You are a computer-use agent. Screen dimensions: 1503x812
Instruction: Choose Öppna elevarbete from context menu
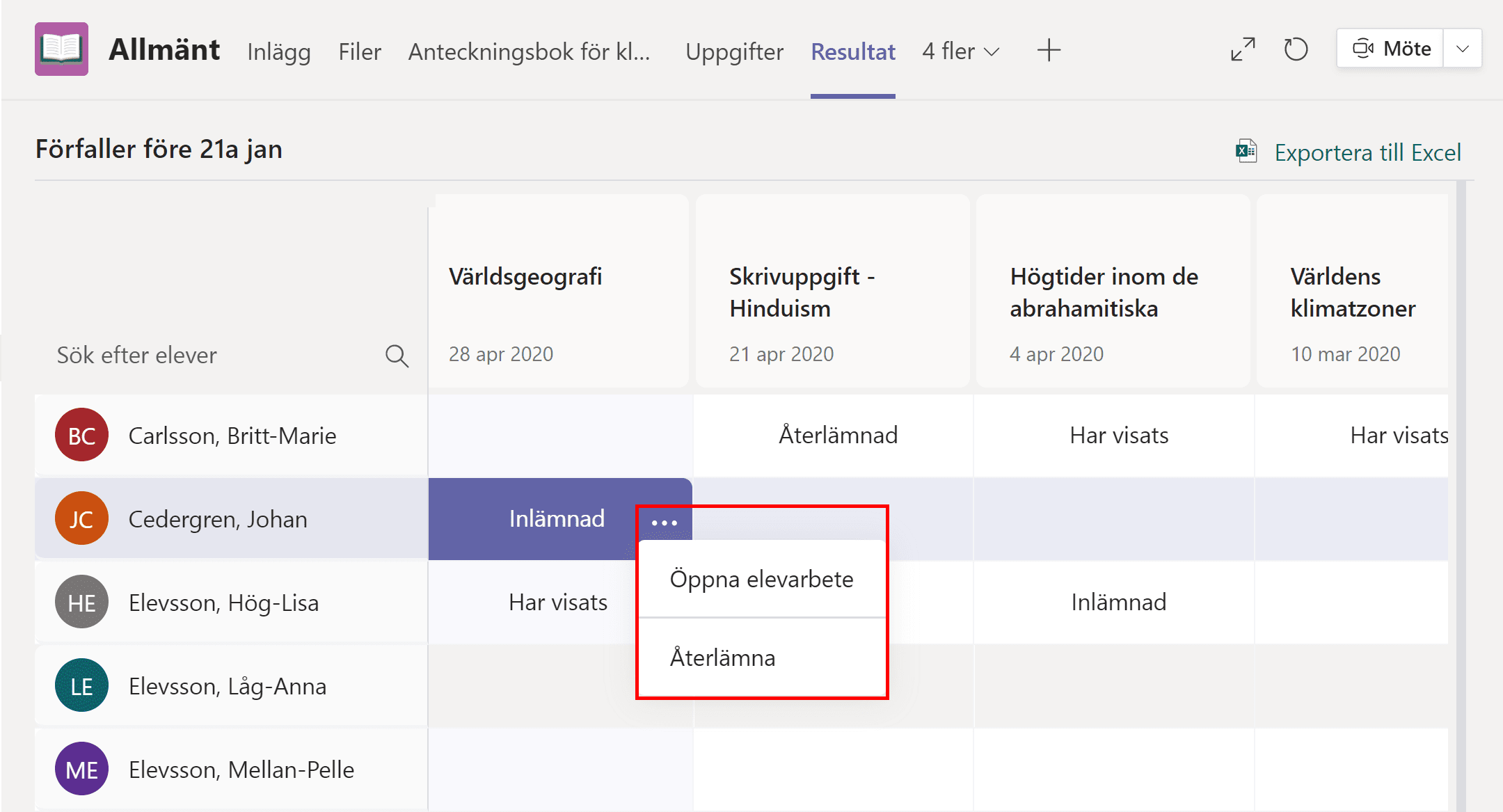coord(762,579)
